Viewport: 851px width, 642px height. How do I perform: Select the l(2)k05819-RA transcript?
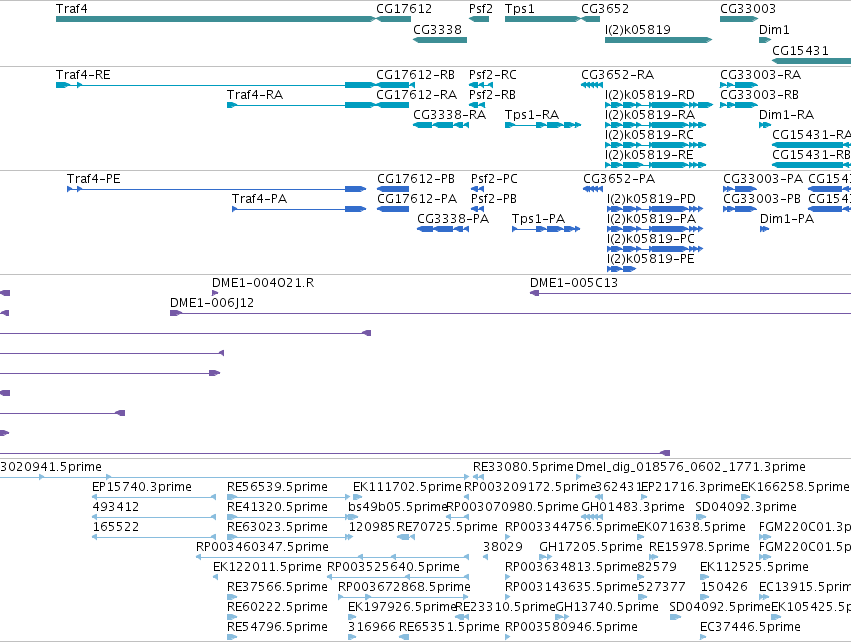coord(654,125)
